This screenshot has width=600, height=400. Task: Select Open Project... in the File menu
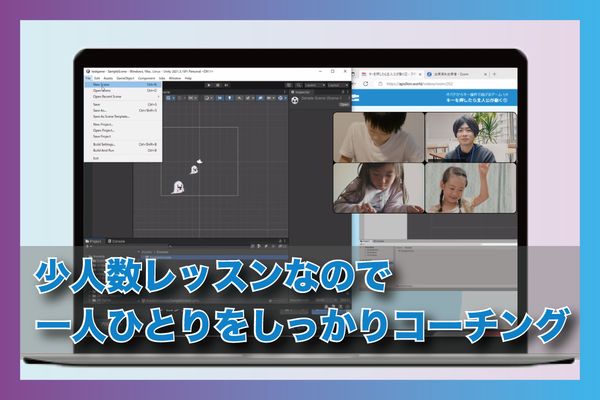point(123,131)
